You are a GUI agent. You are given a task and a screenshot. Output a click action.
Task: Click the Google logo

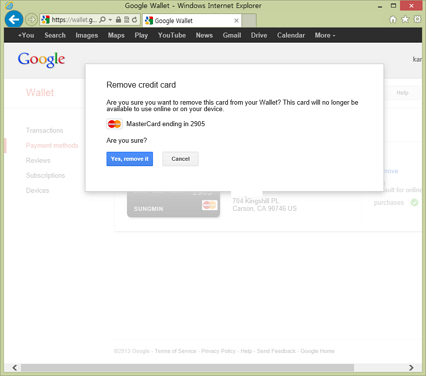(41, 60)
